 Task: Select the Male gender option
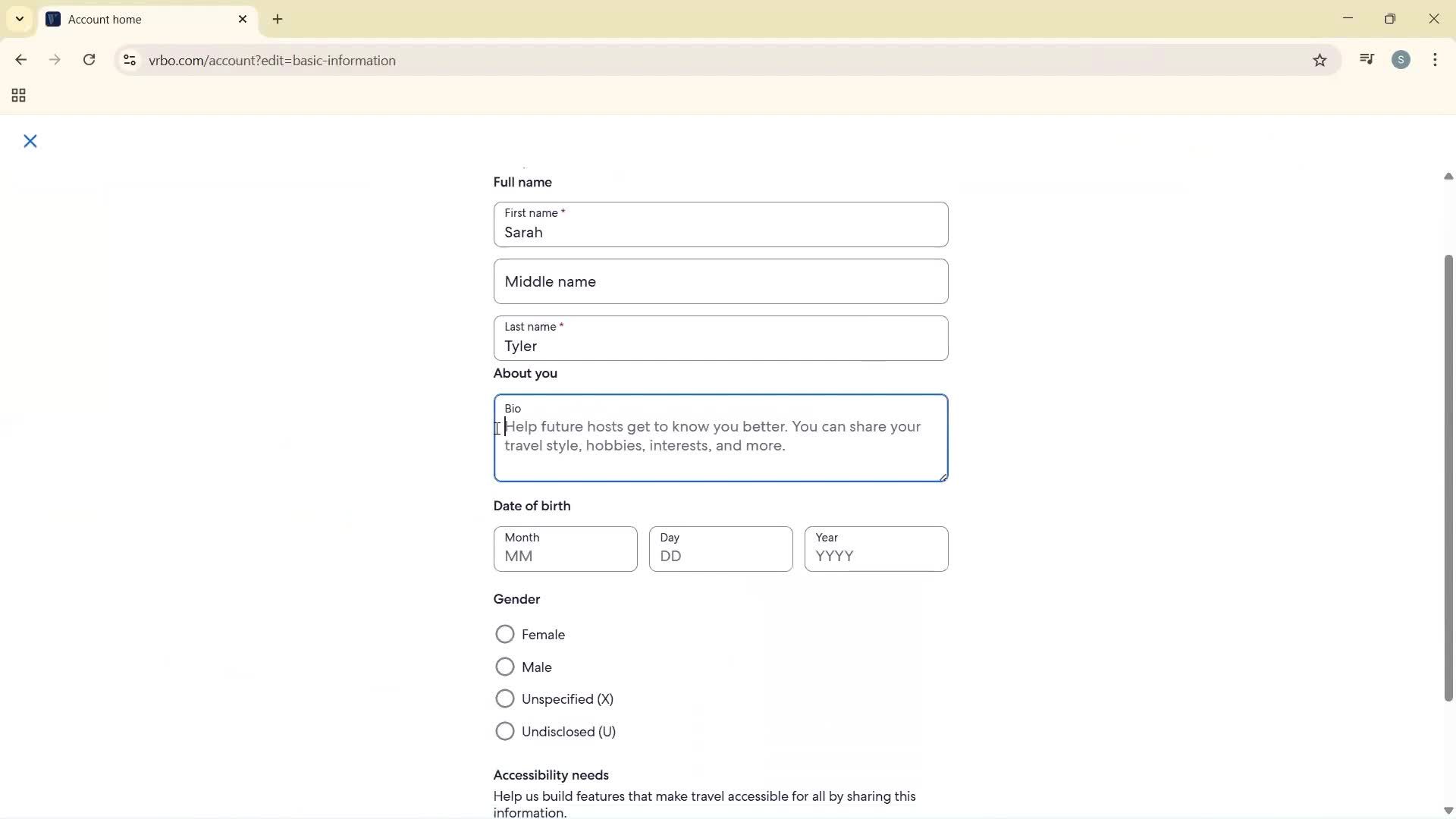tap(505, 667)
